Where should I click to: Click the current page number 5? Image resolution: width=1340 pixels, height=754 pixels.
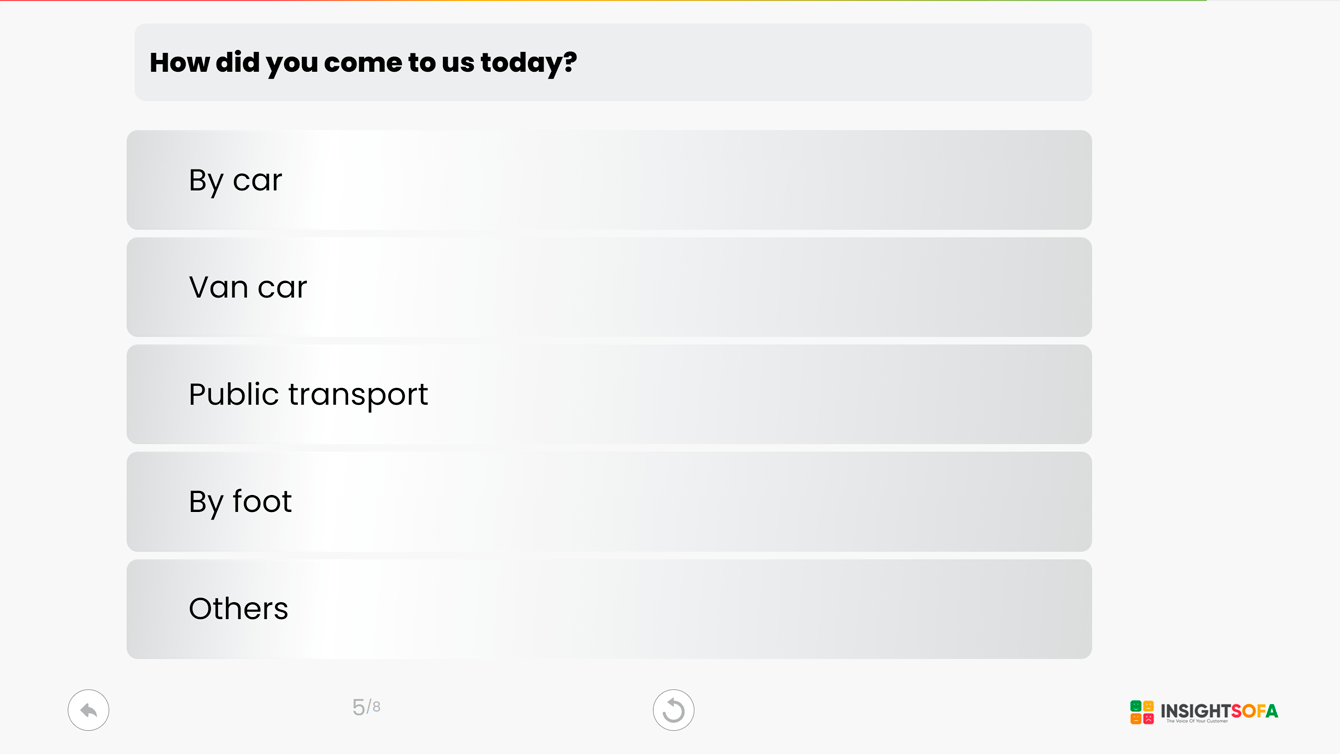click(x=358, y=707)
